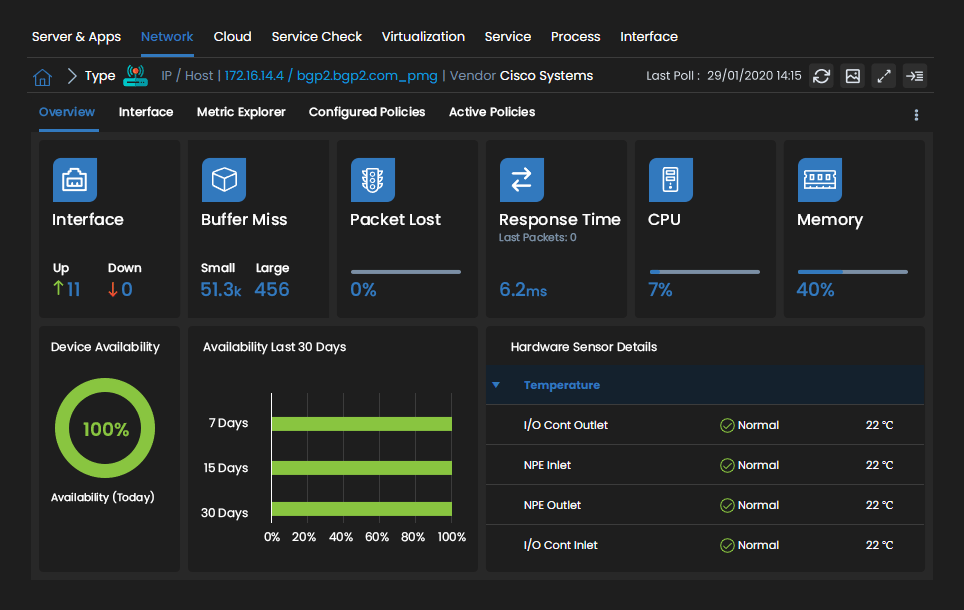Expand the Type breadcrumb chevron

[x=71, y=74]
